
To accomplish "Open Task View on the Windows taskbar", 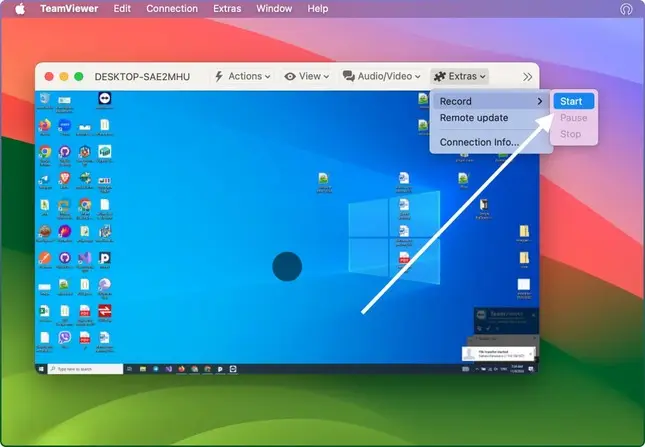I will 129,369.
